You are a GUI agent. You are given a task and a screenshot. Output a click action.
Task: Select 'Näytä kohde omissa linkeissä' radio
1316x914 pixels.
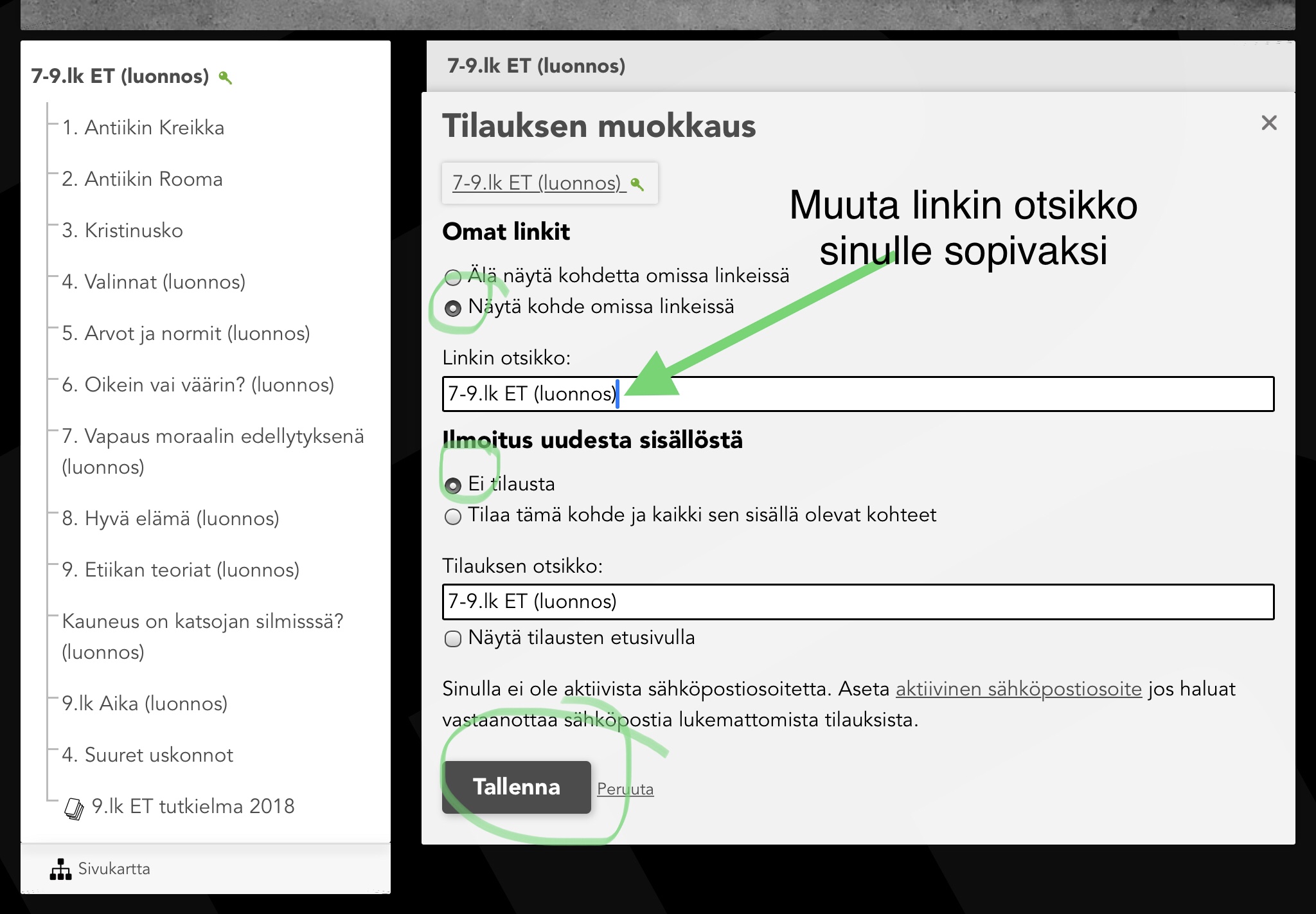[x=453, y=309]
